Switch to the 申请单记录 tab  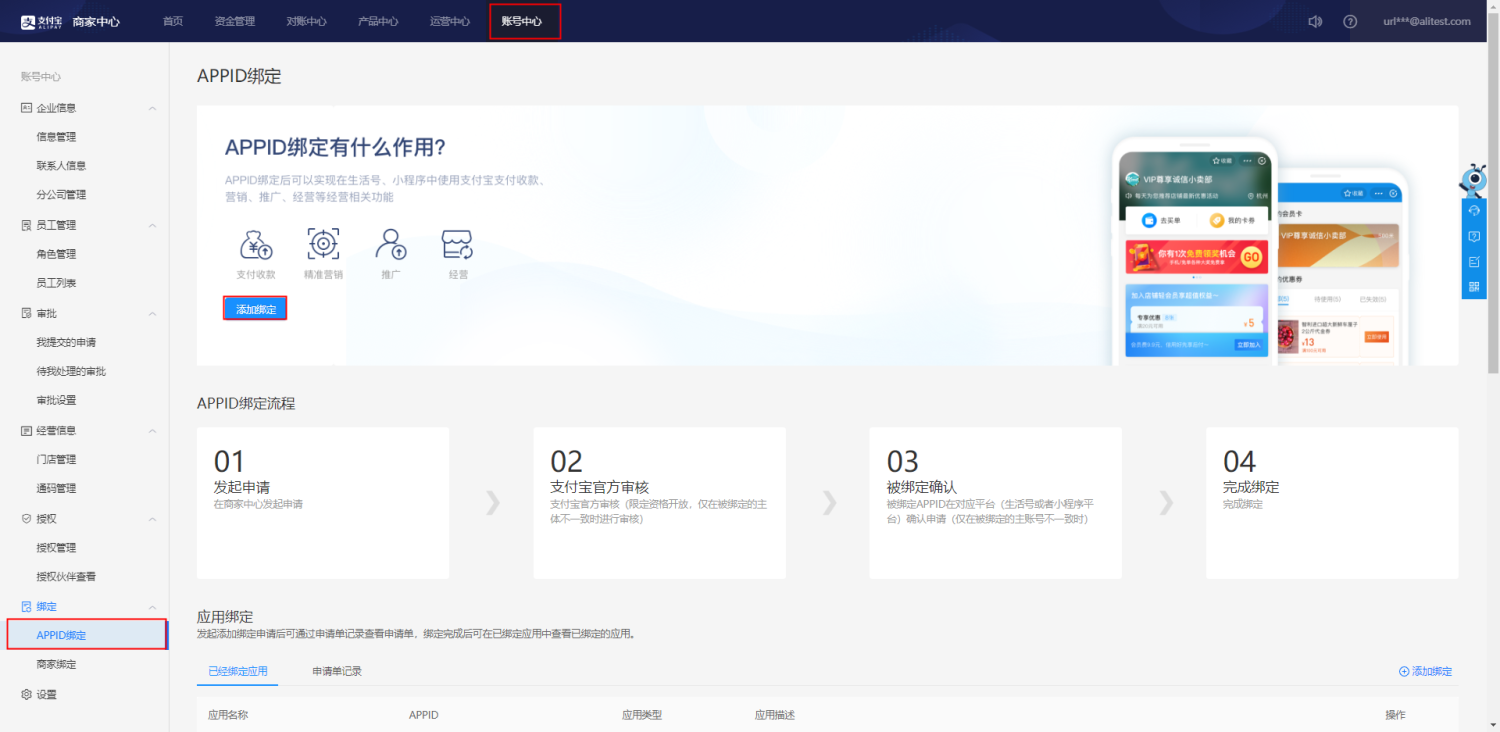(337, 671)
